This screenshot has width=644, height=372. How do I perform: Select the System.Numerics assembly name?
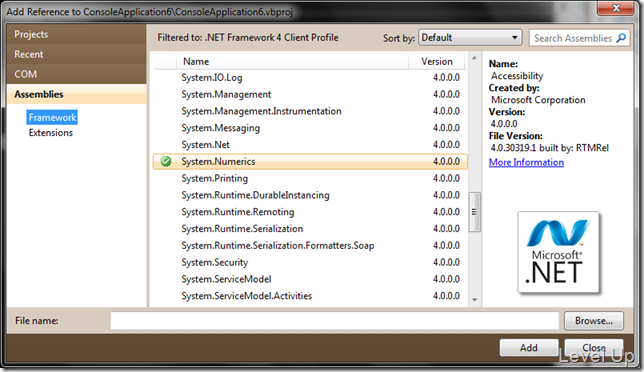(218, 161)
